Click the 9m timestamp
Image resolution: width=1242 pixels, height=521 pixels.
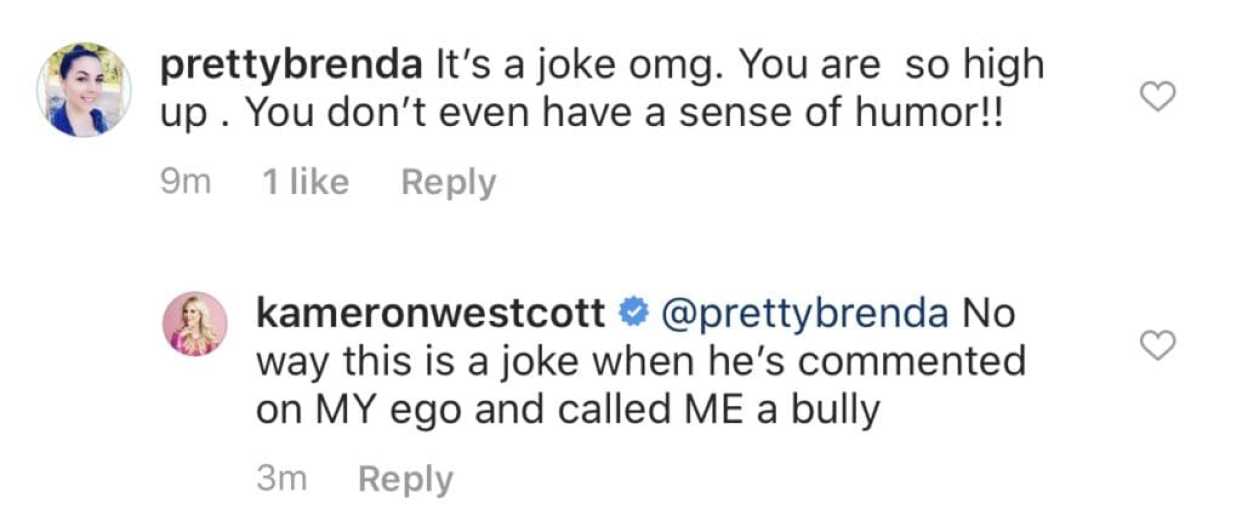pyautogui.click(x=185, y=182)
